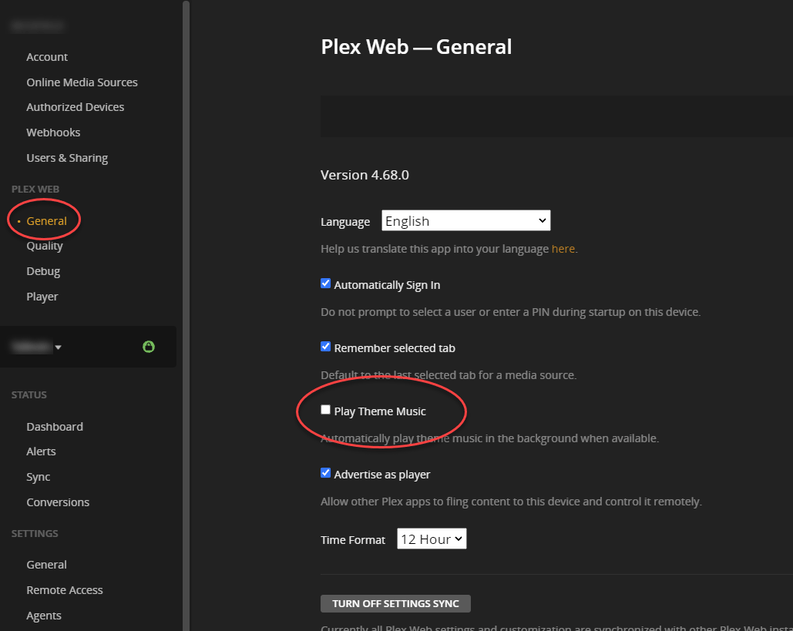Toggle the Advertise as player checkbox
This screenshot has height=631, width=793.
click(326, 473)
